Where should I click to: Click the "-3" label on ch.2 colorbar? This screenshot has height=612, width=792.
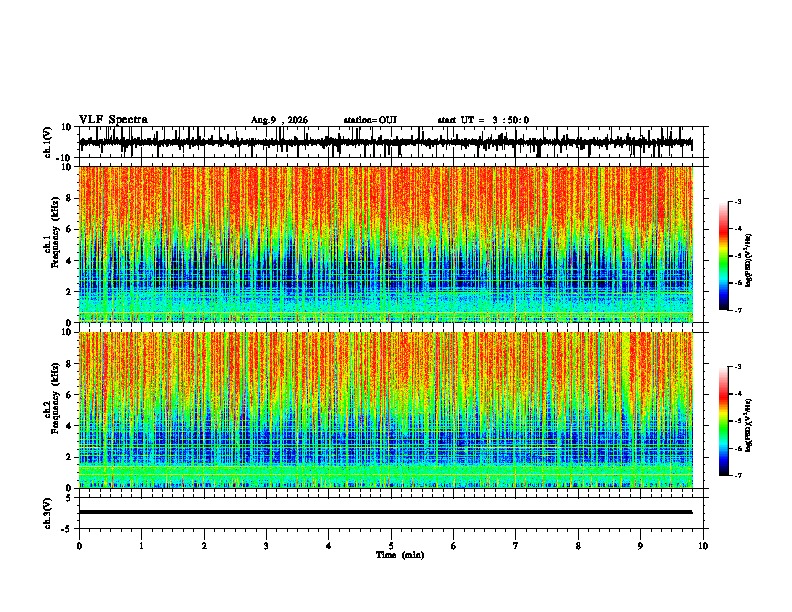click(737, 367)
